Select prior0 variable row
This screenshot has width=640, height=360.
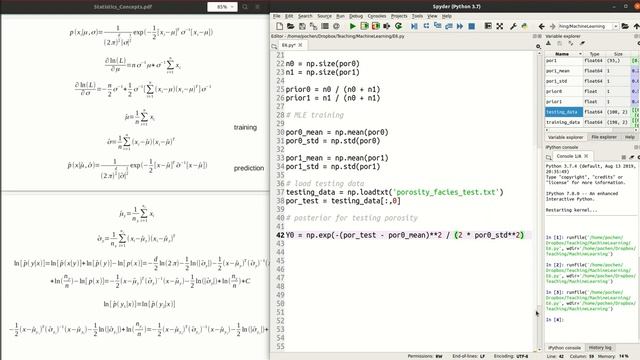point(593,91)
